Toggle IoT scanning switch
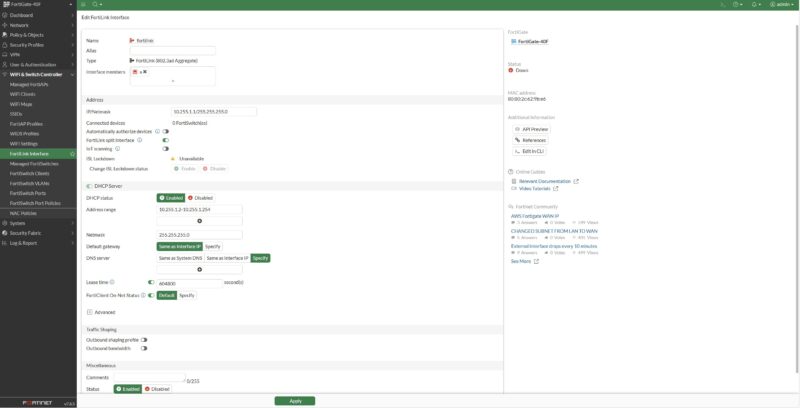The height and width of the screenshot is (408, 800). pos(165,149)
